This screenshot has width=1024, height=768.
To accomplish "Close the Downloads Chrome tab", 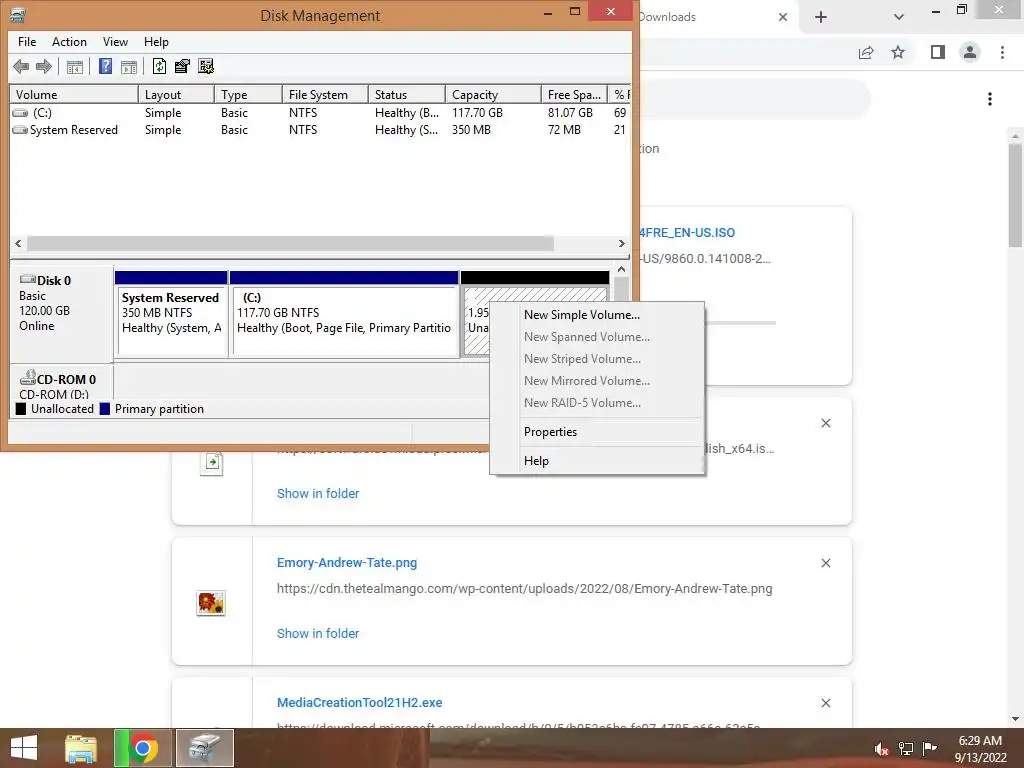I will click(783, 17).
